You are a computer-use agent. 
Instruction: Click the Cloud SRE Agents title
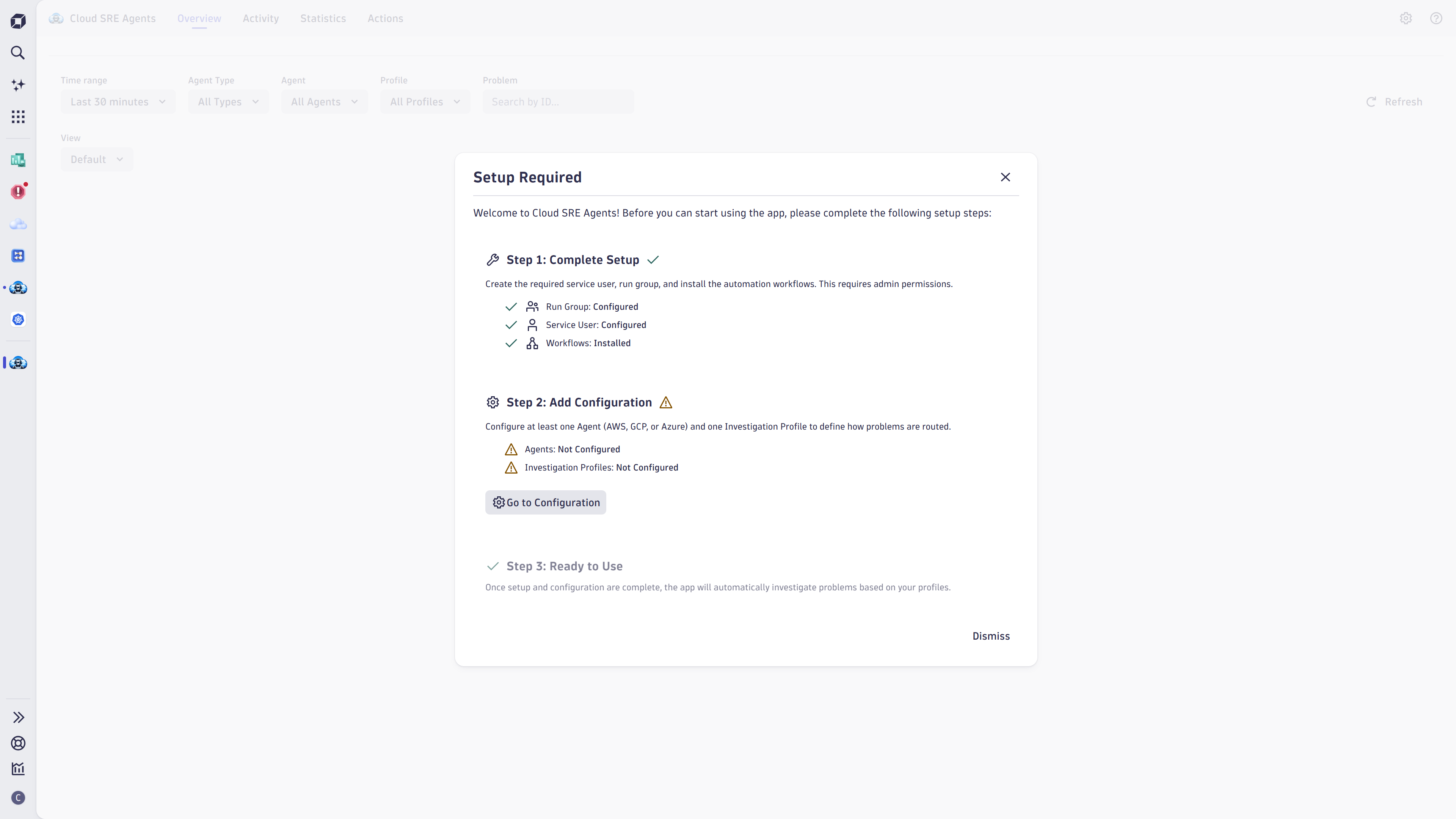coord(113,18)
